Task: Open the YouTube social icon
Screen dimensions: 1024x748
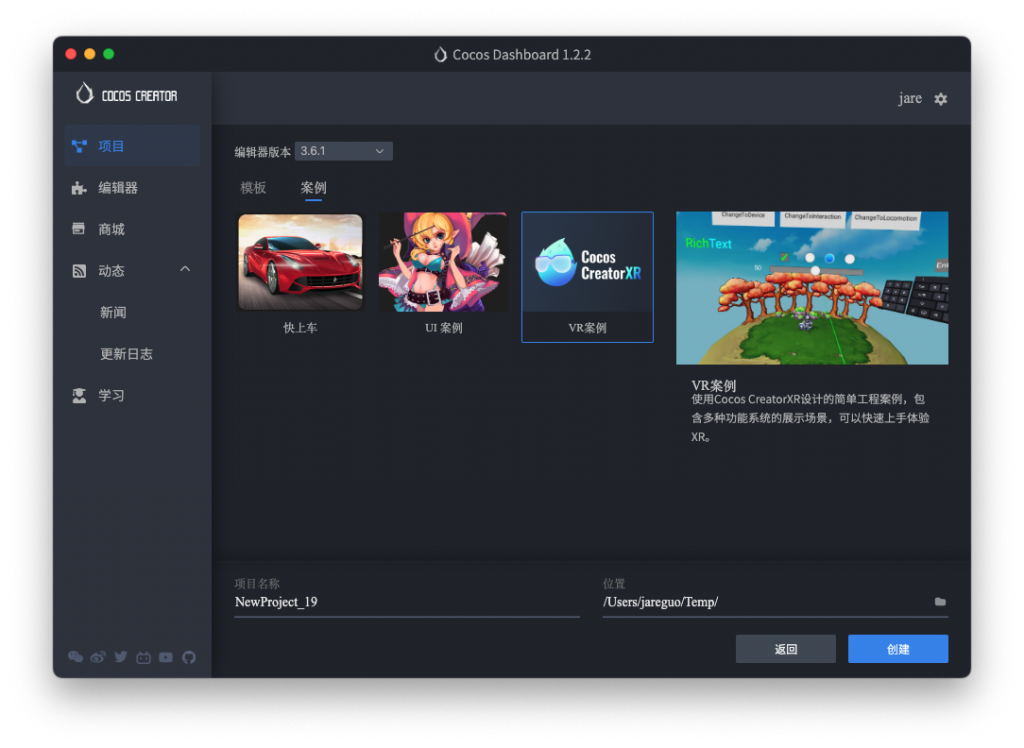Action: click(166, 657)
